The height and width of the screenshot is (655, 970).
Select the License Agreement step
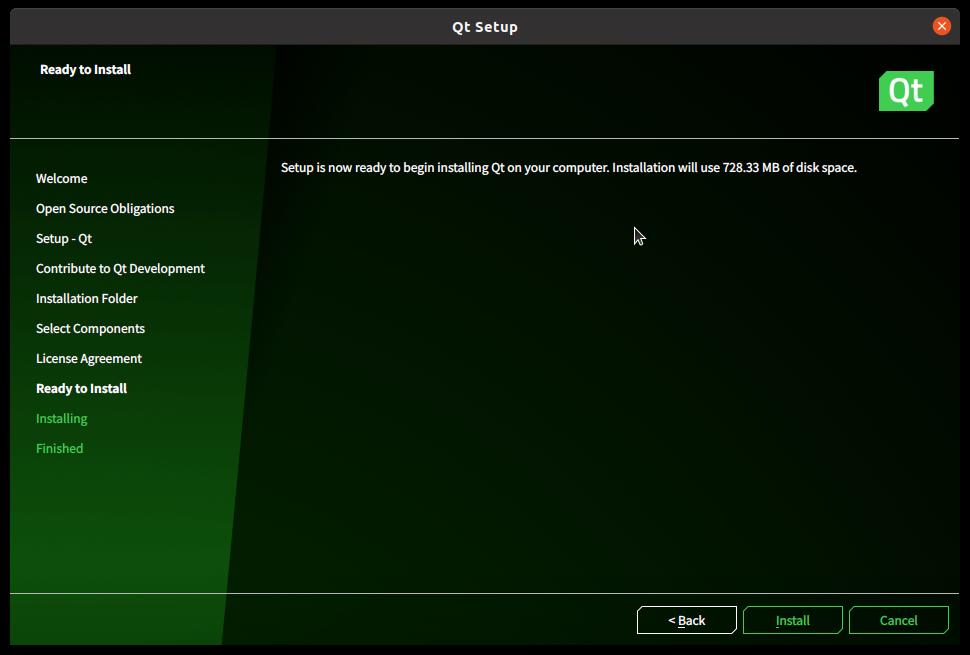click(88, 359)
